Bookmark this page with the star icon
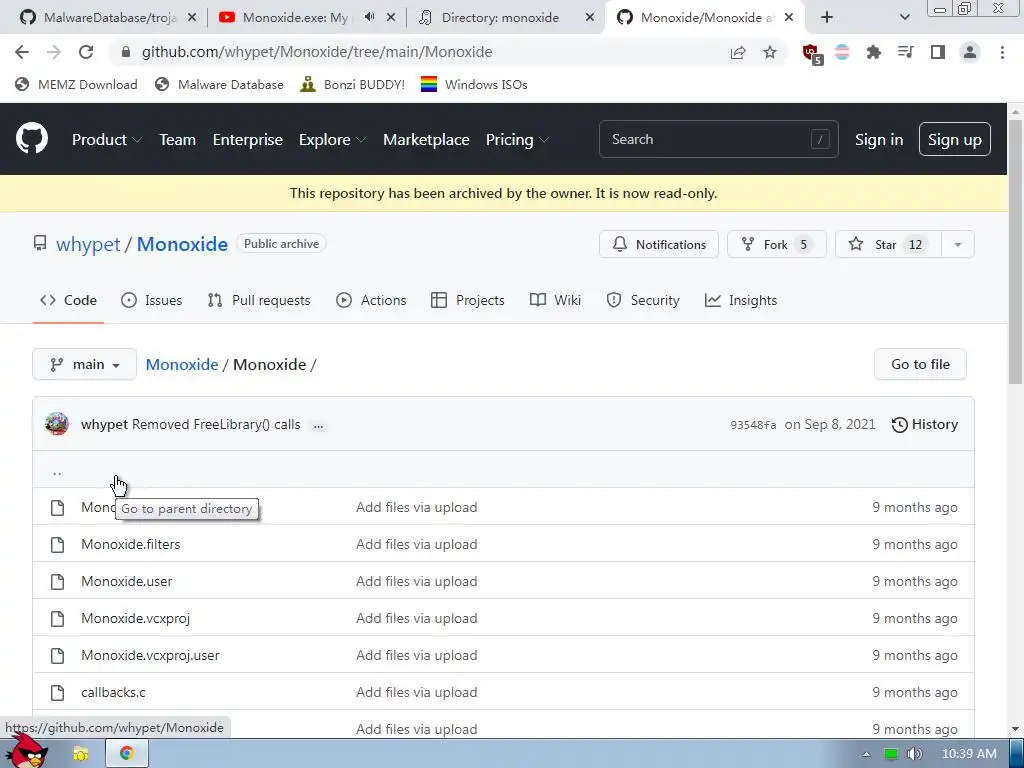1024x768 pixels. pyautogui.click(x=770, y=52)
